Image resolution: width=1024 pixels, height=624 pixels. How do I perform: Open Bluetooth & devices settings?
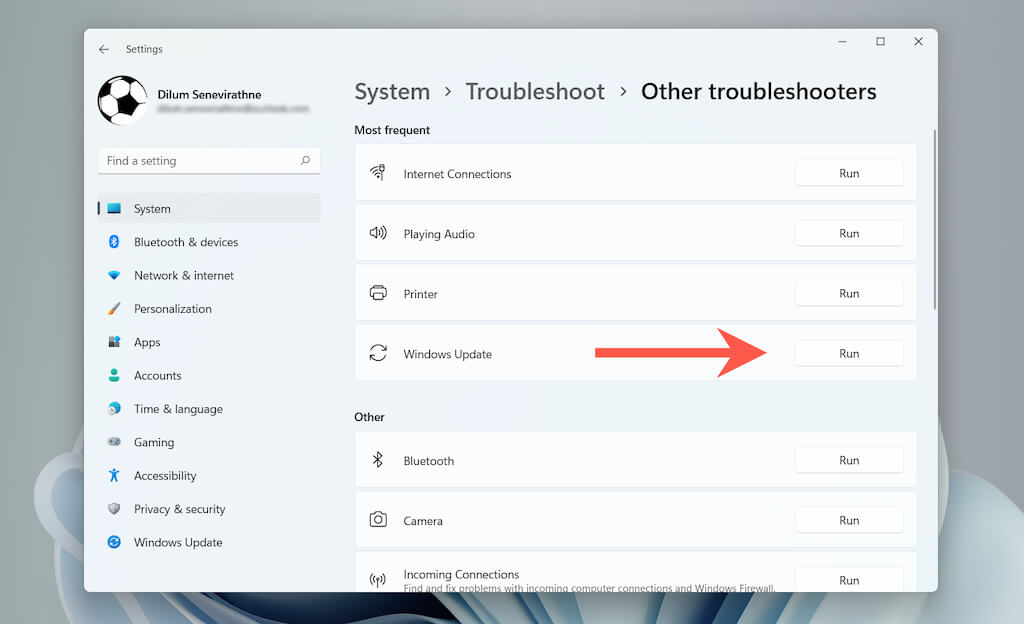point(209,242)
